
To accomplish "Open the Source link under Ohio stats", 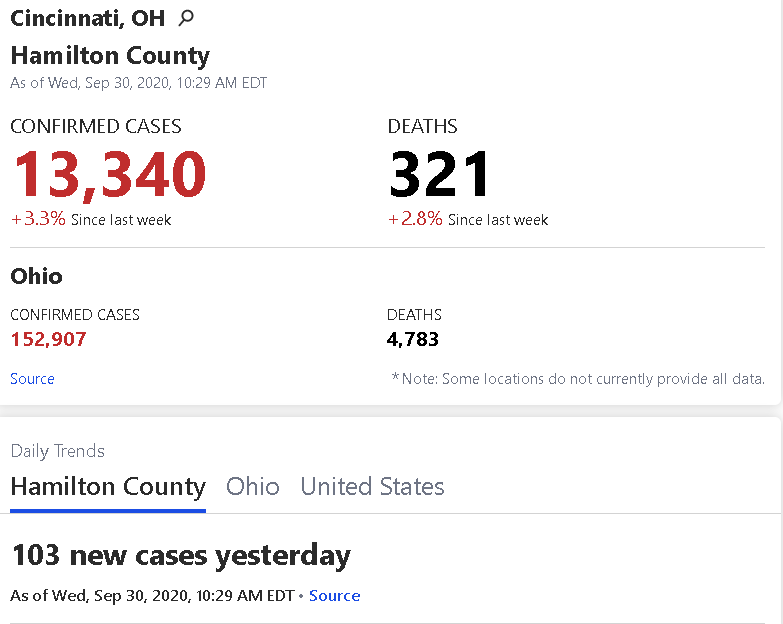I will (32, 379).
